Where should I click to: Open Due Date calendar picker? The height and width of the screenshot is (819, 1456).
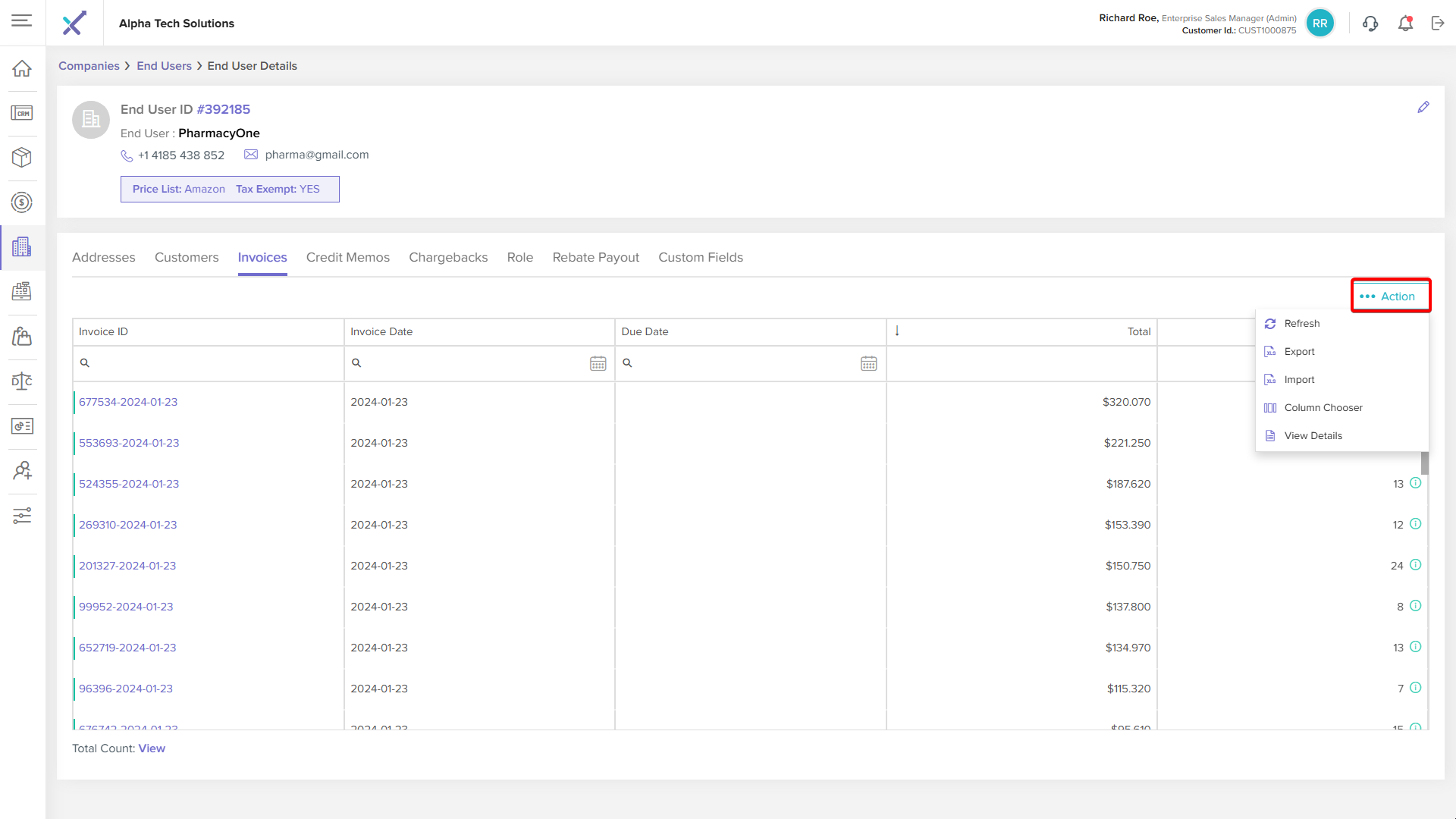[x=868, y=363]
